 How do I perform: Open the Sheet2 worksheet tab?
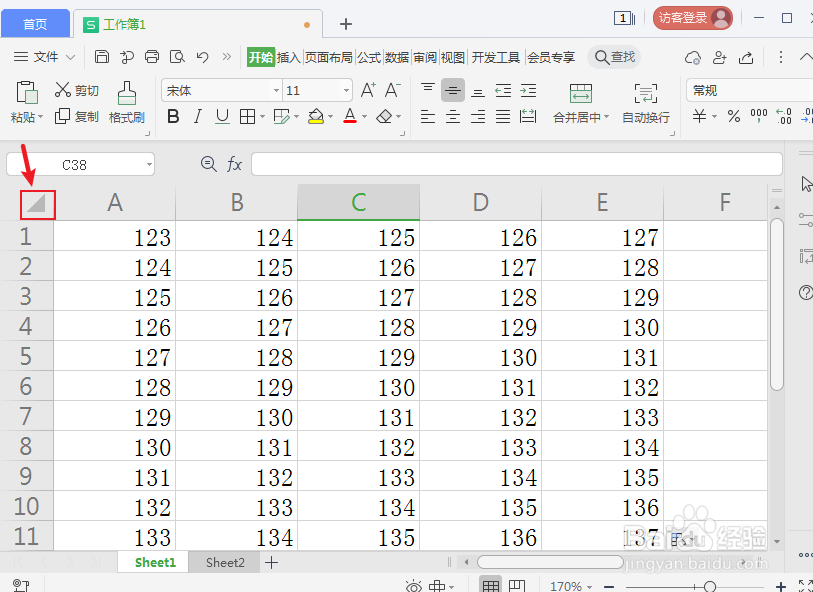point(225,562)
